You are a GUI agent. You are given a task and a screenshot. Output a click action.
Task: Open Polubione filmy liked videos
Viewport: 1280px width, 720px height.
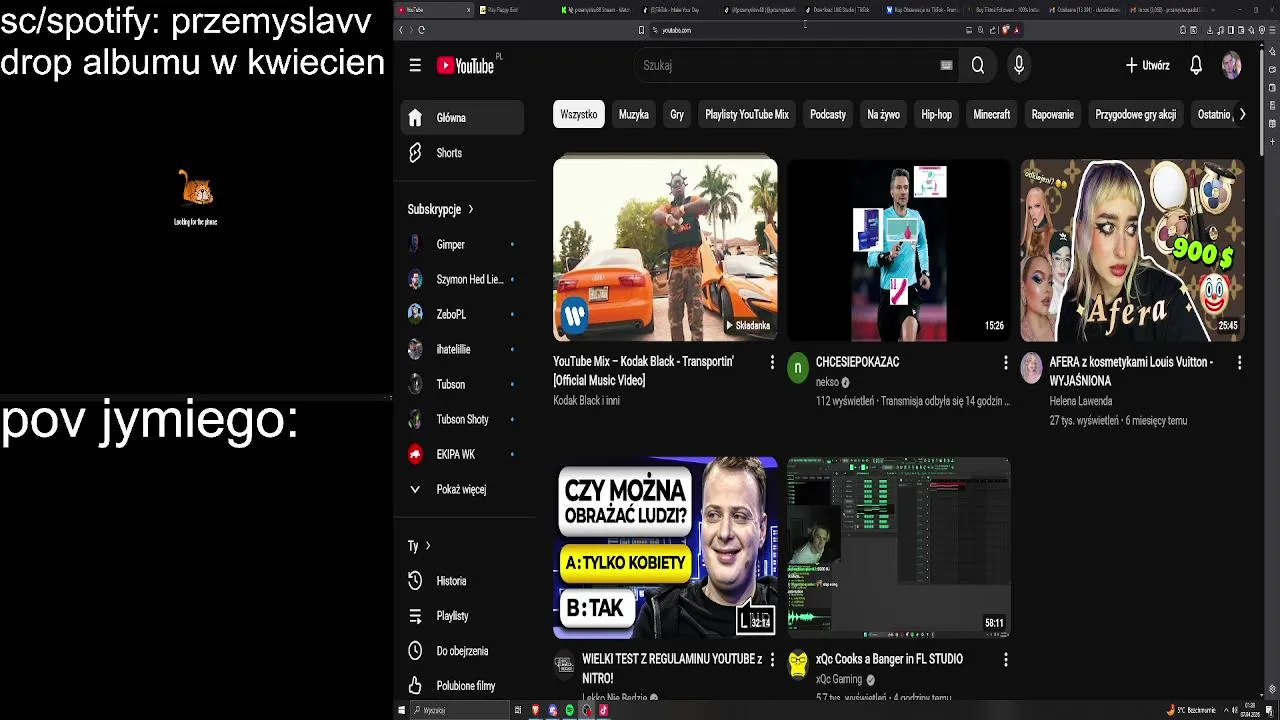click(462, 686)
